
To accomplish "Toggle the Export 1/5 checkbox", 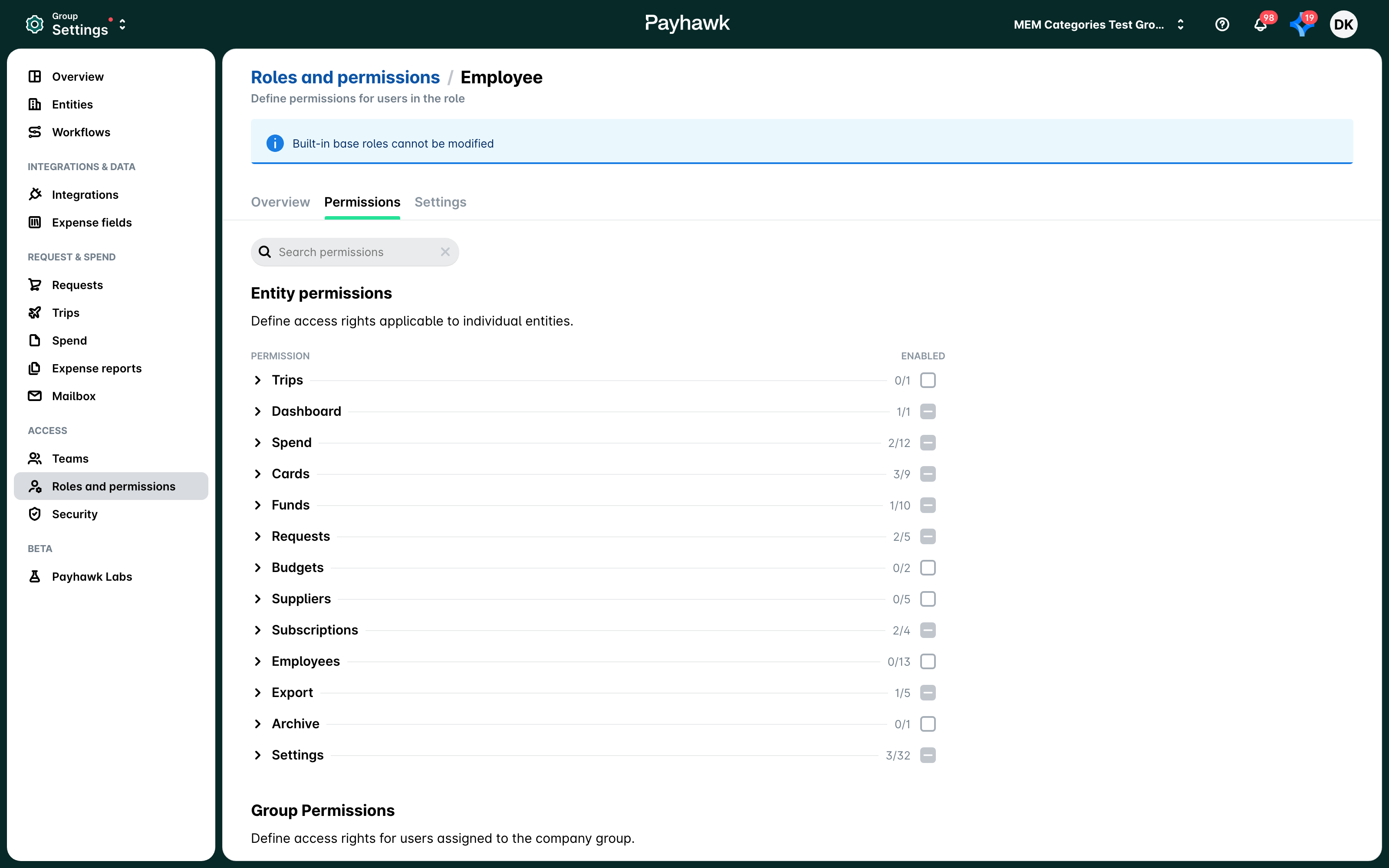I will (928, 692).
